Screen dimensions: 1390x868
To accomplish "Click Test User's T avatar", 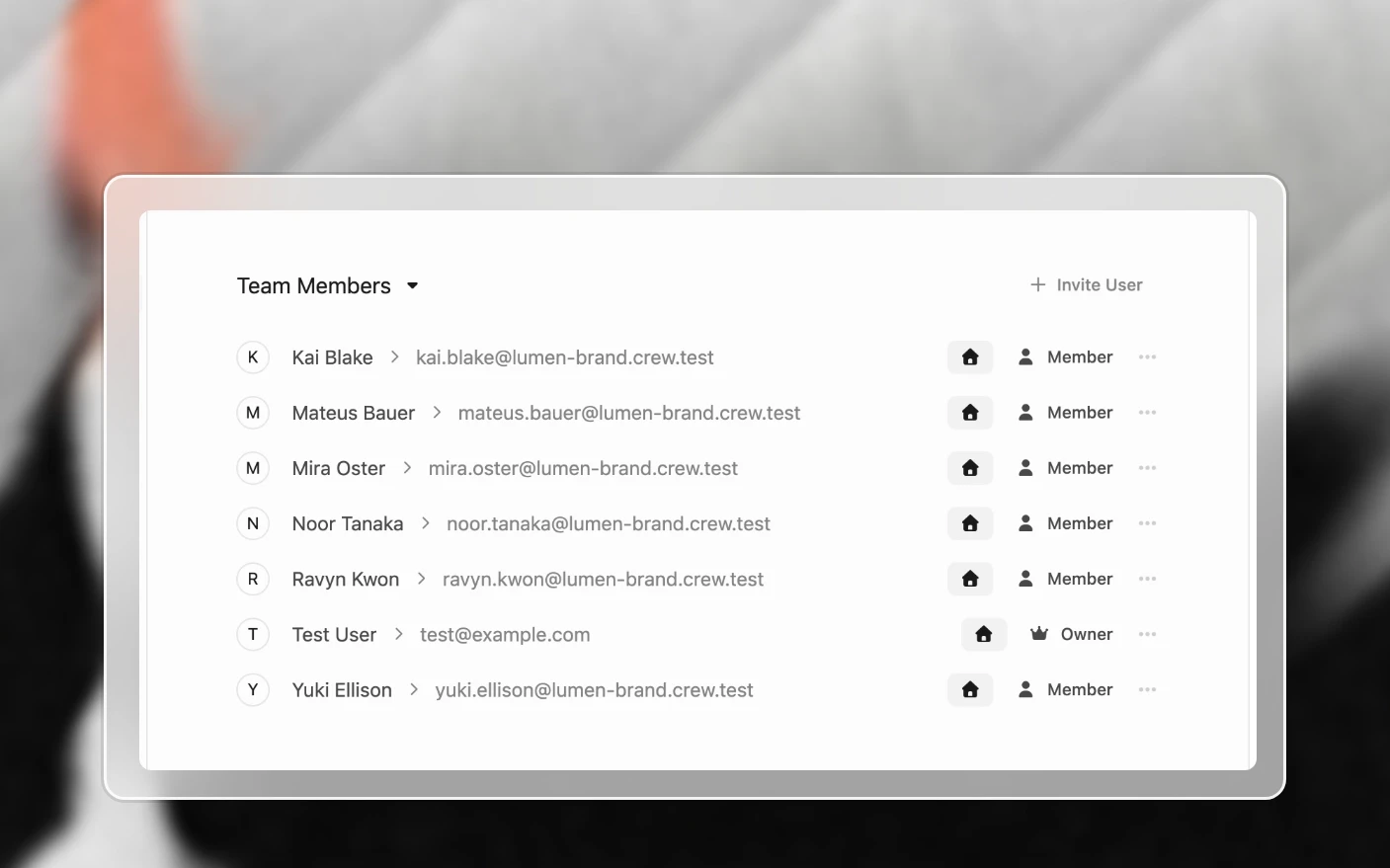I will tap(253, 634).
